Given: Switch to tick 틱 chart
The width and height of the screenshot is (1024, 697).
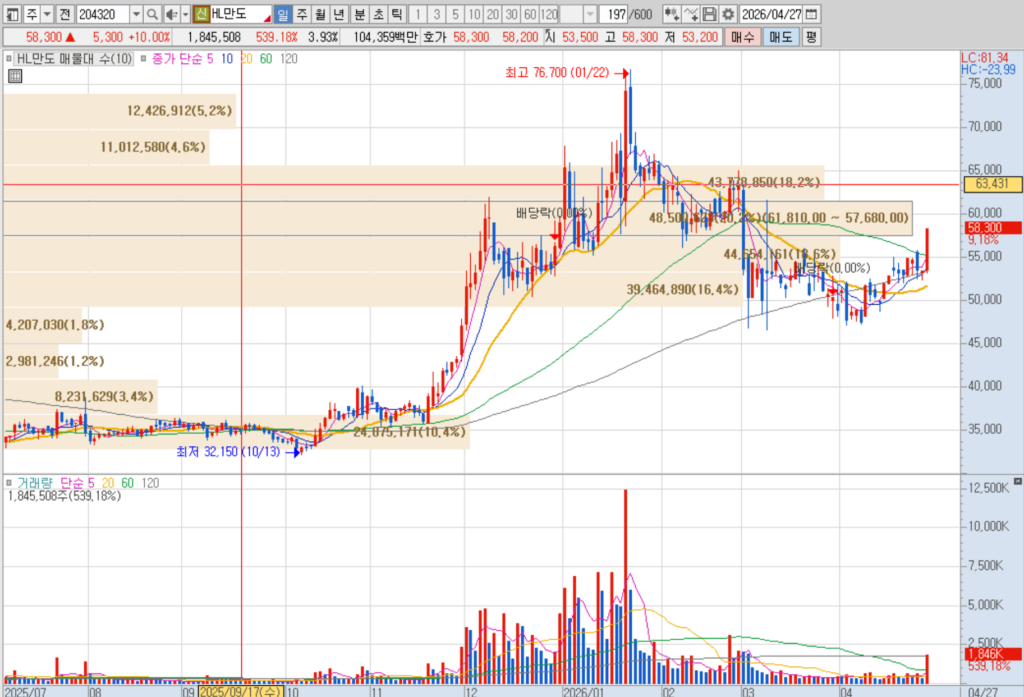Looking at the screenshot, I should pos(396,14).
